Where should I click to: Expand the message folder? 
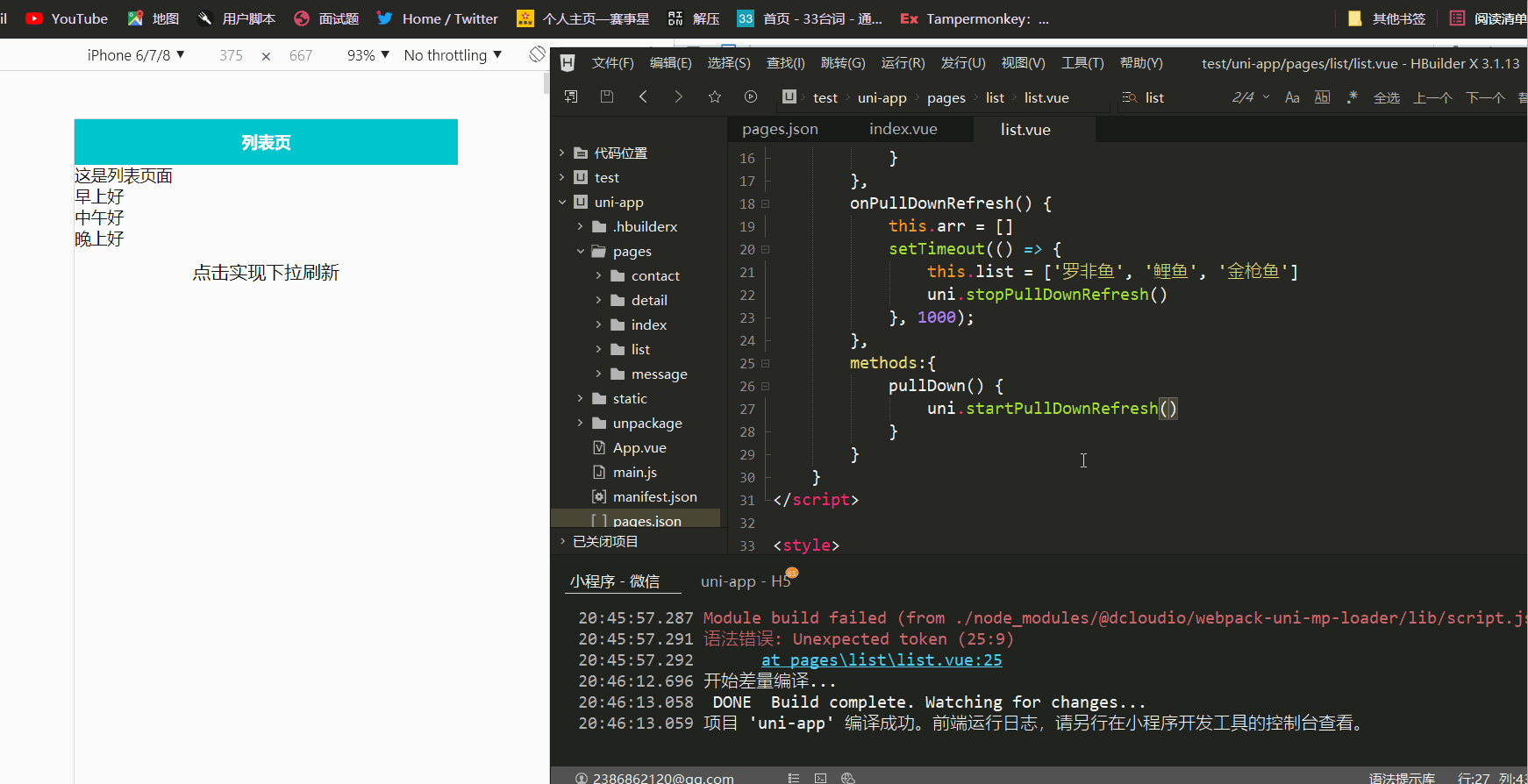click(599, 374)
